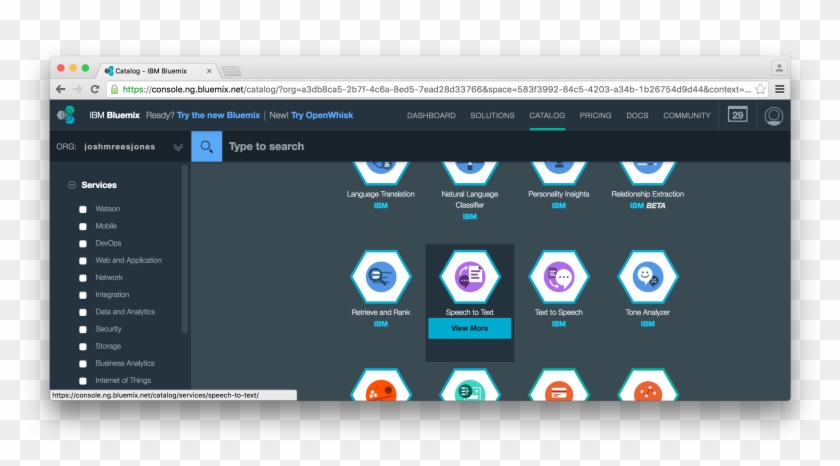The width and height of the screenshot is (840, 466).
Task: Click the browser forward arrow
Action: pos(78,89)
